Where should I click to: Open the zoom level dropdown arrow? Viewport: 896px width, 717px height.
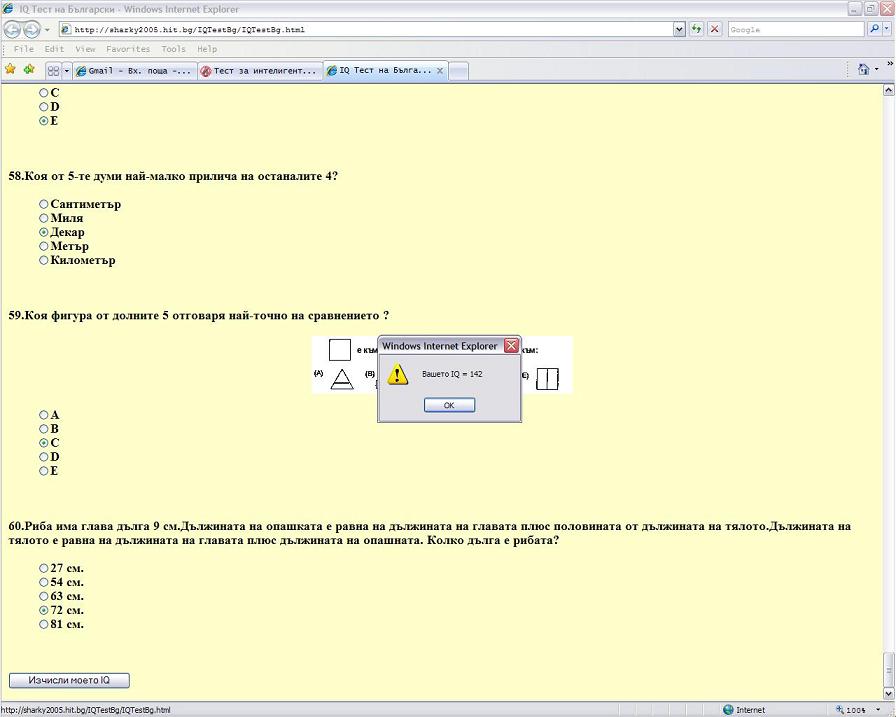[x=878, y=710]
